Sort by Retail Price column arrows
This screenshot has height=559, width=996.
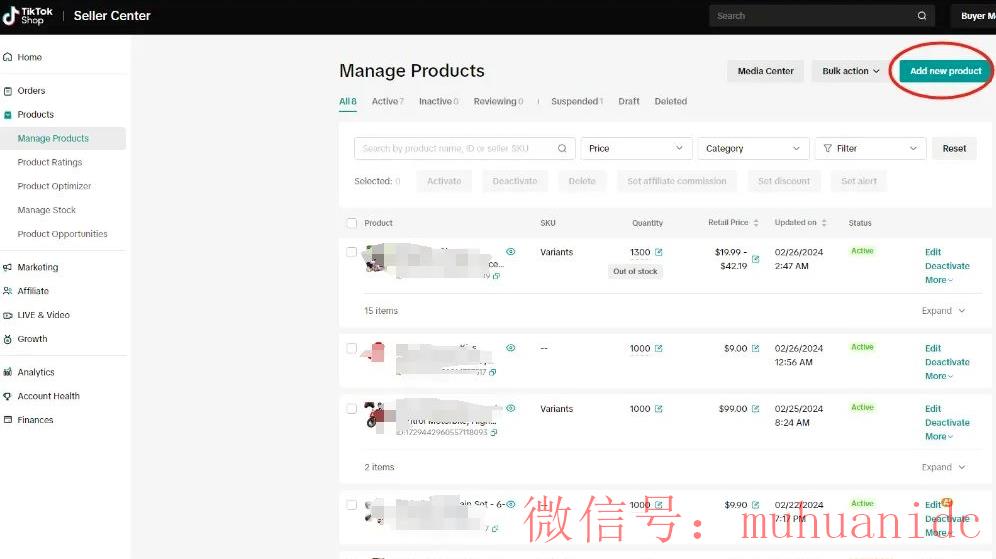point(756,223)
